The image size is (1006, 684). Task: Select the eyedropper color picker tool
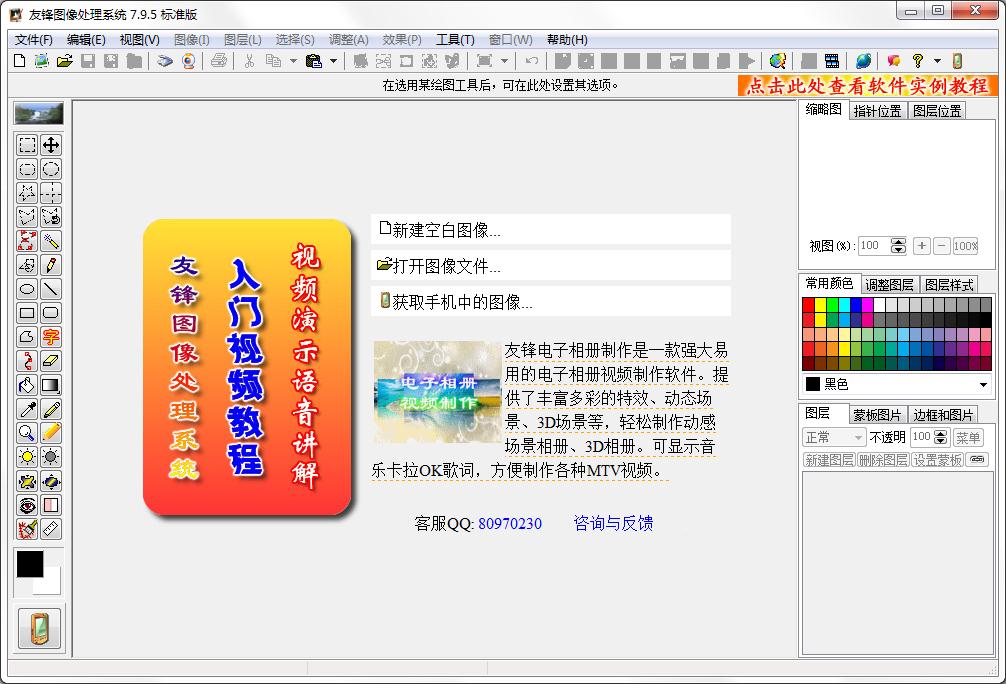tap(27, 409)
